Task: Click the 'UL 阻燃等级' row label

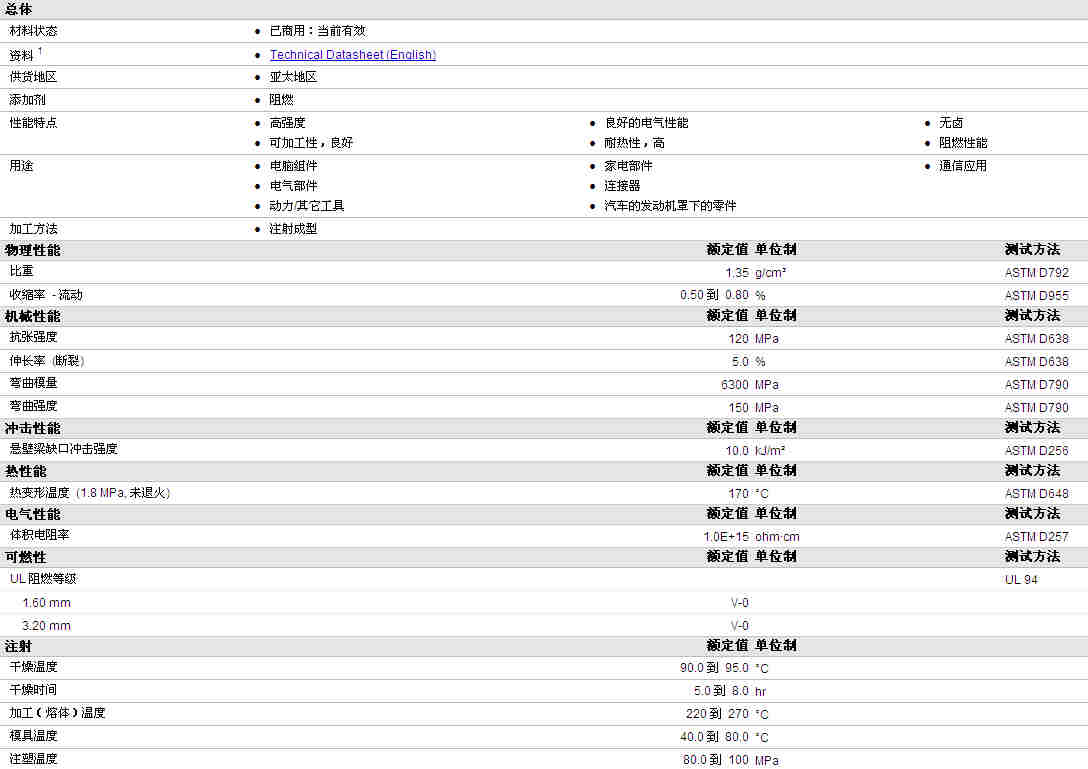Action: pos(43,579)
